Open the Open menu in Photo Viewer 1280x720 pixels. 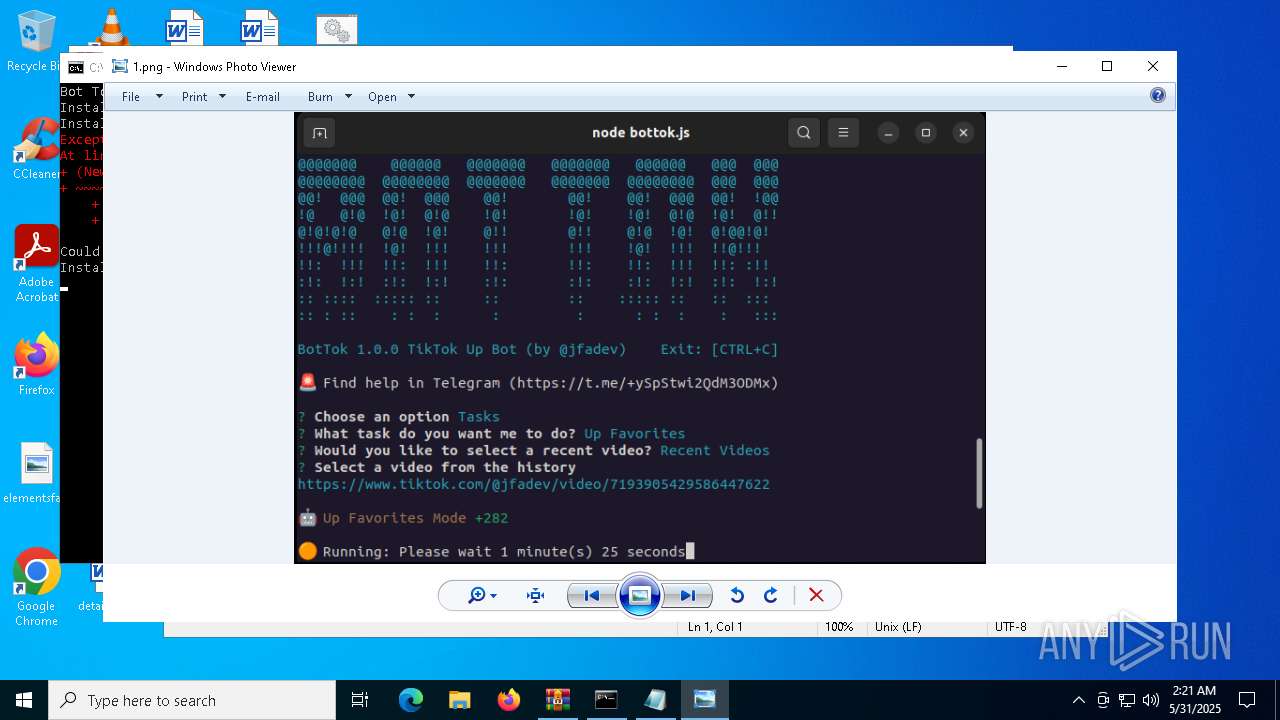click(382, 97)
